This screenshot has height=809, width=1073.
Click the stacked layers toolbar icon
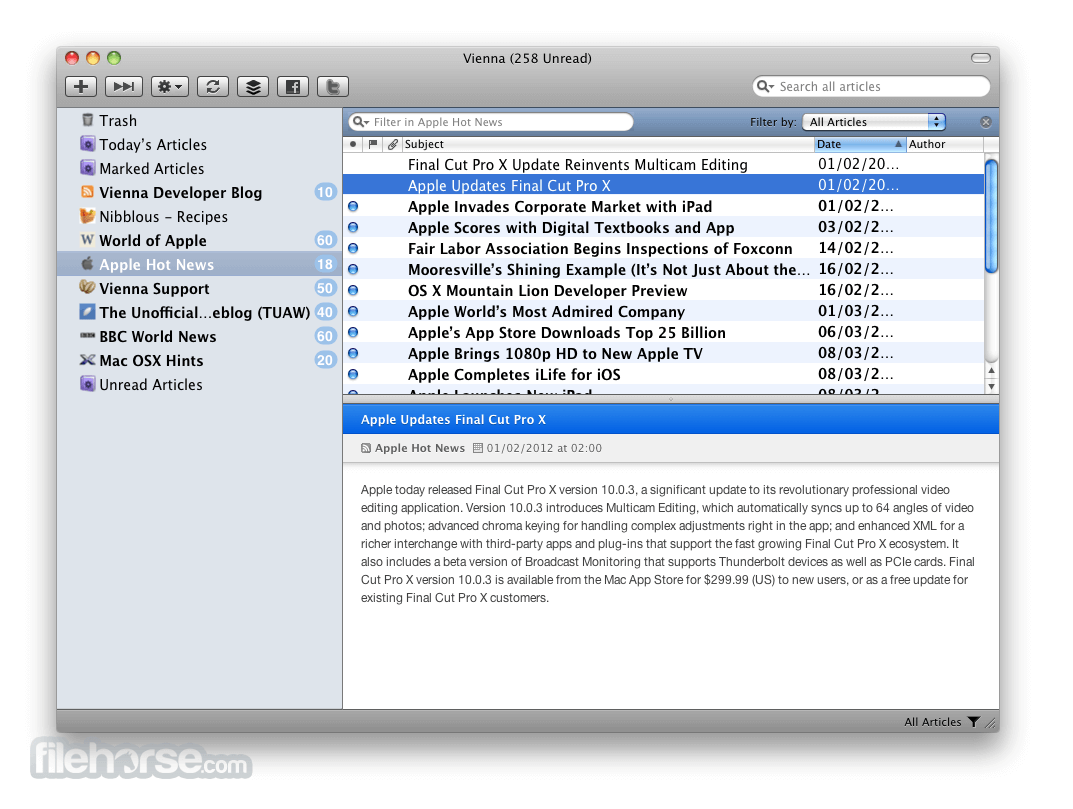pos(253,86)
